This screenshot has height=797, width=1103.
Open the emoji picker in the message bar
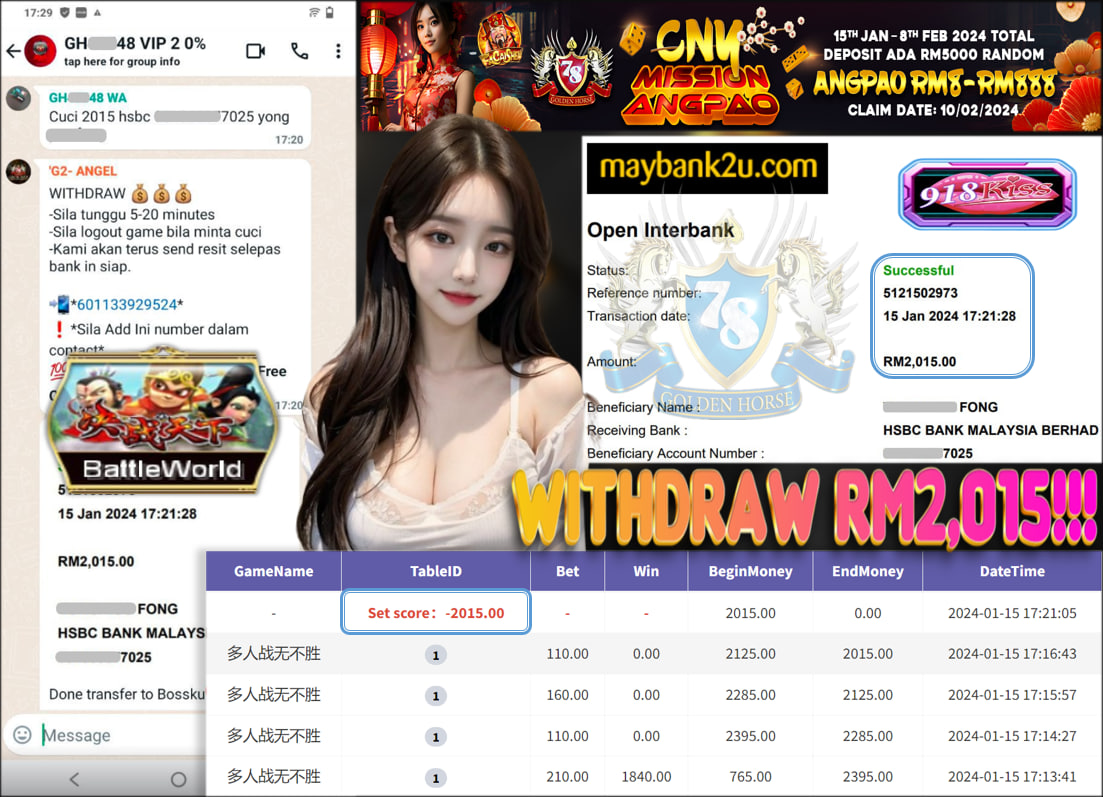pyautogui.click(x=23, y=735)
